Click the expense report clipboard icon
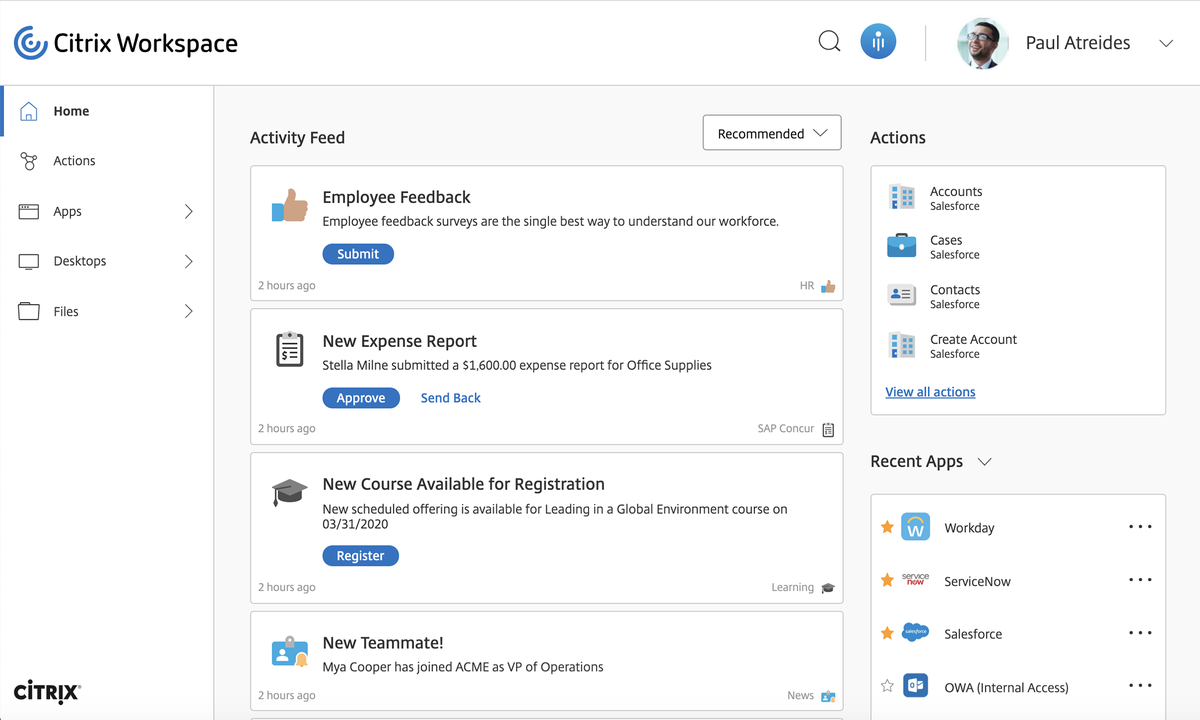The image size is (1200, 720). click(290, 349)
